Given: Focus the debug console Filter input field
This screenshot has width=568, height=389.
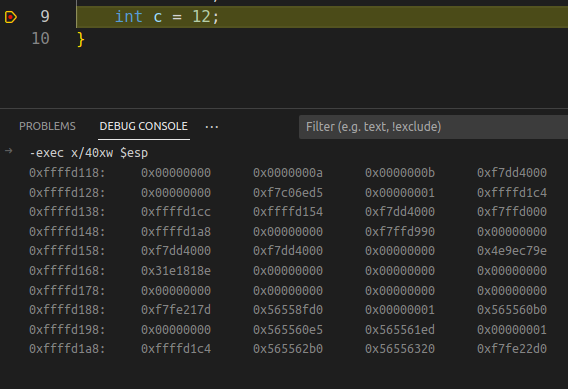Looking at the screenshot, I should click(x=433, y=127).
